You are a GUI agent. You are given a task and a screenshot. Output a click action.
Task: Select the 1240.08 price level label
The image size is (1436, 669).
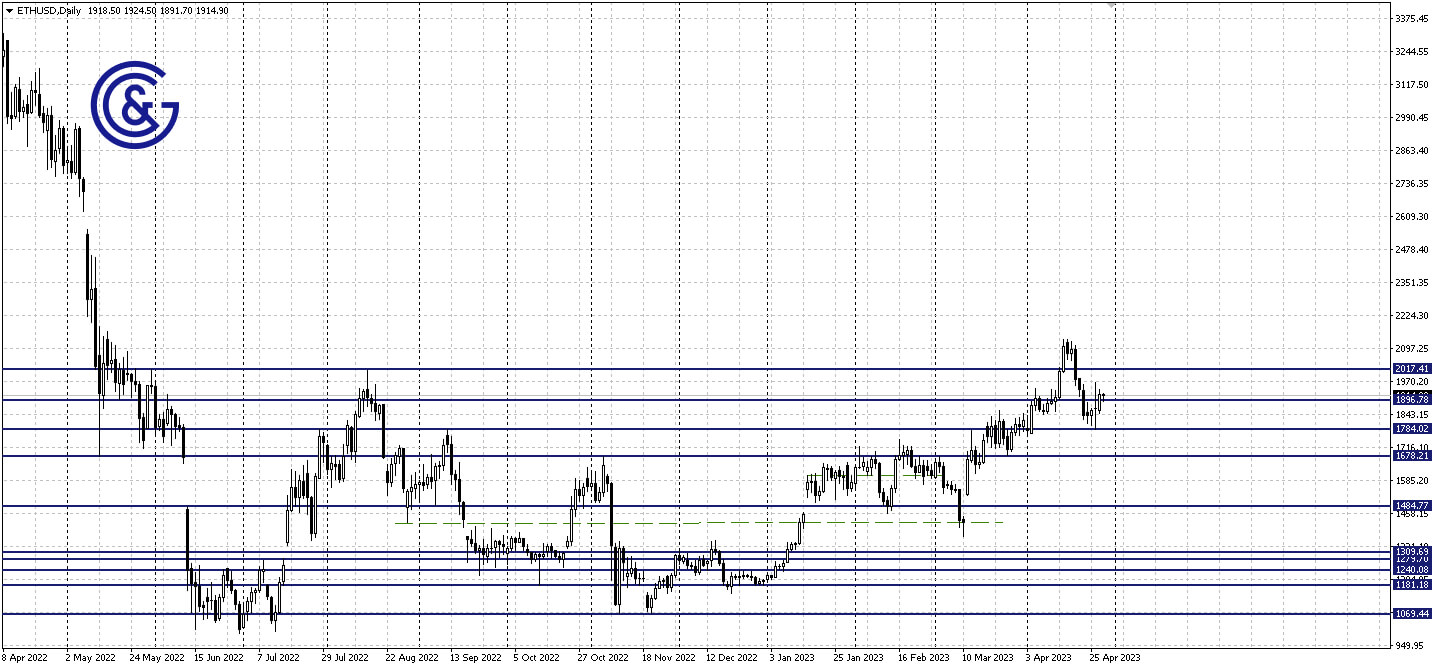click(1413, 569)
